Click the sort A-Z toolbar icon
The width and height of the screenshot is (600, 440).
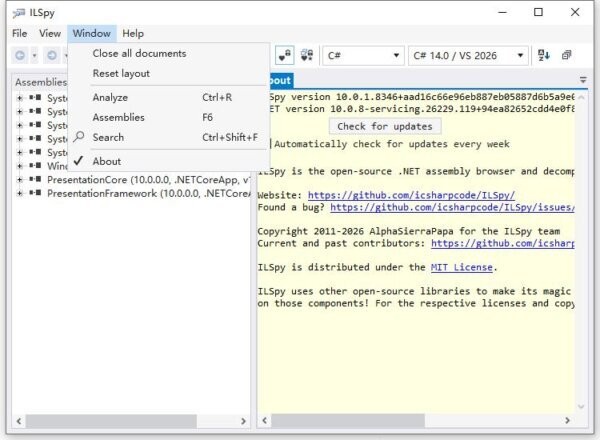tap(544, 55)
